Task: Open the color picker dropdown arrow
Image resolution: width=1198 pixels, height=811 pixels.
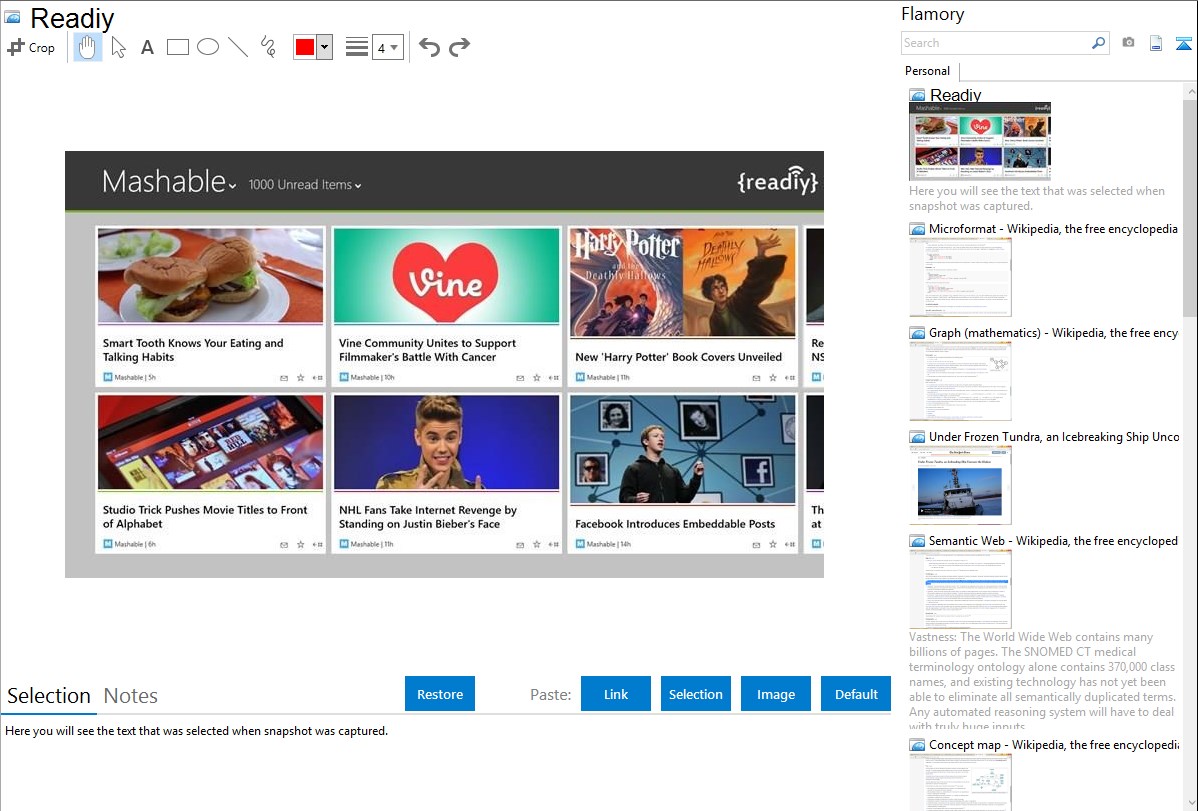Action: (325, 47)
